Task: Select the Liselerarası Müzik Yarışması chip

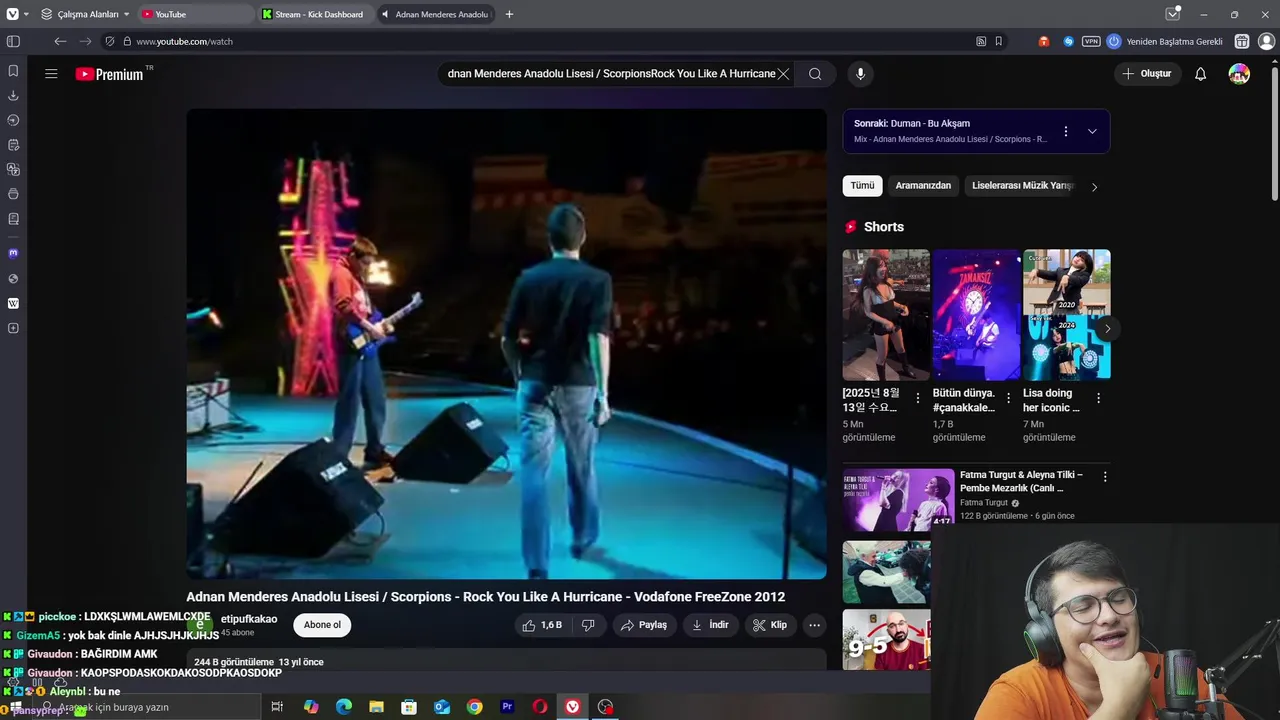Action: tap(1022, 186)
